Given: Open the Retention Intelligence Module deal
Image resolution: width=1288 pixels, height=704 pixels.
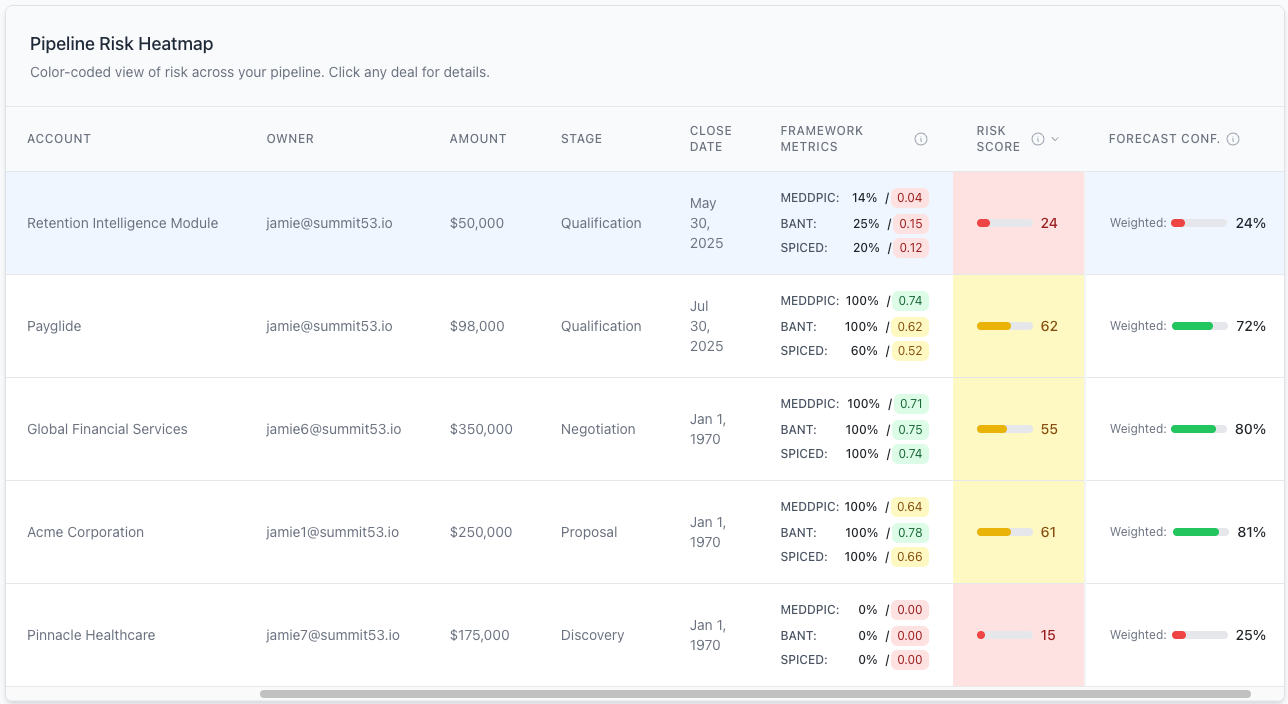Looking at the screenshot, I should point(123,223).
